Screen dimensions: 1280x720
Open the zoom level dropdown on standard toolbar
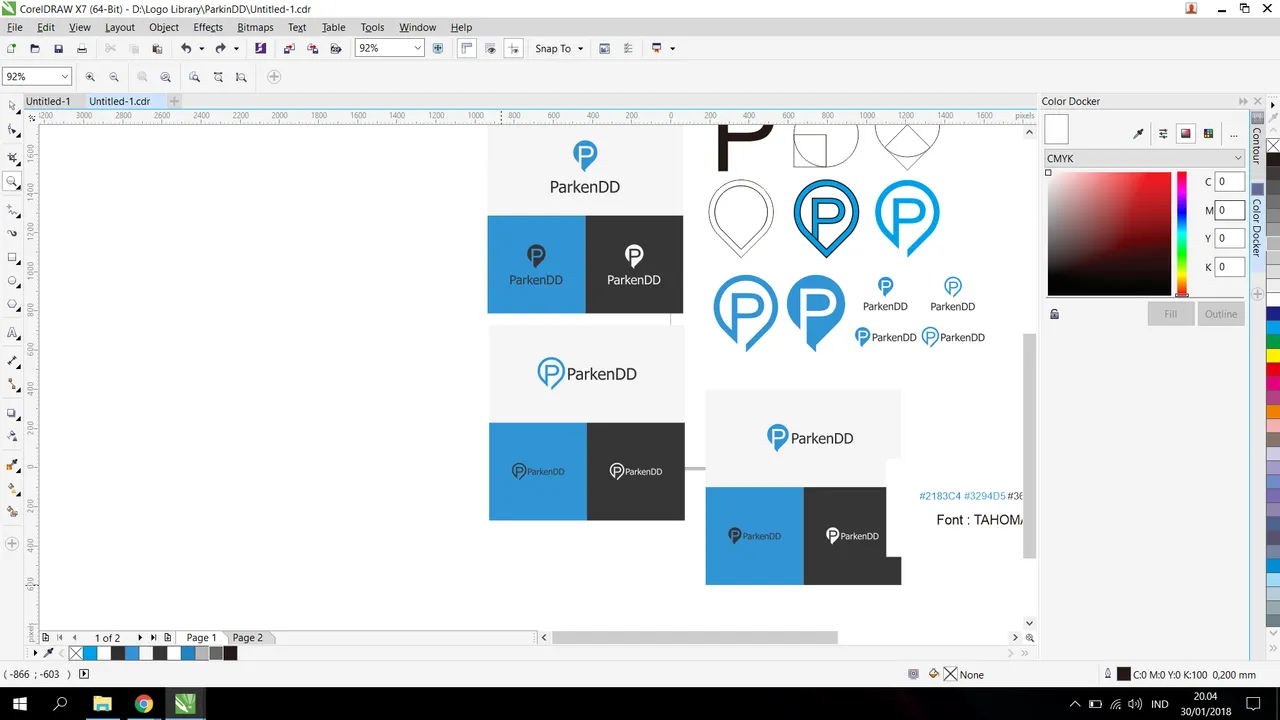coord(417,48)
